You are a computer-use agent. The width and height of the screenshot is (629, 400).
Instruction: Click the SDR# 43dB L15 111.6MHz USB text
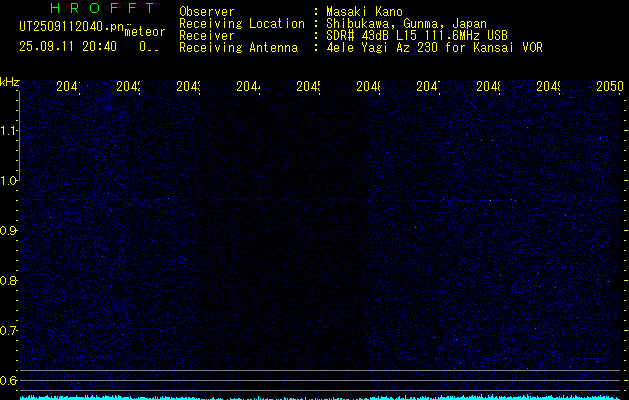point(417,36)
